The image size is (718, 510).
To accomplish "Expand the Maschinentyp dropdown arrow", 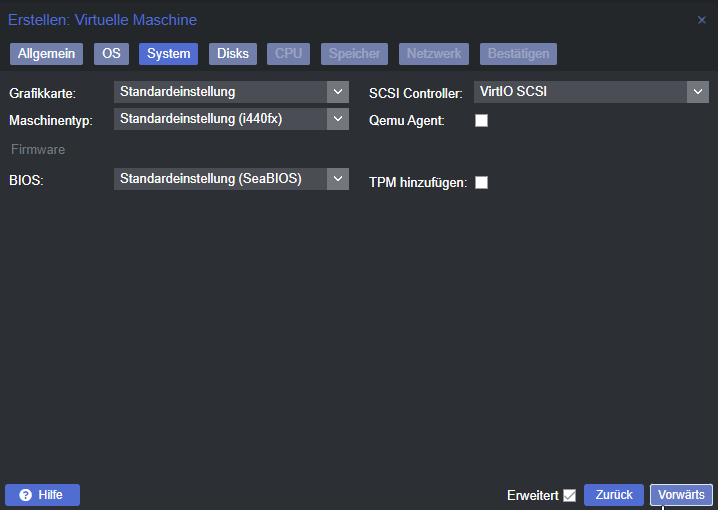I will [338, 119].
